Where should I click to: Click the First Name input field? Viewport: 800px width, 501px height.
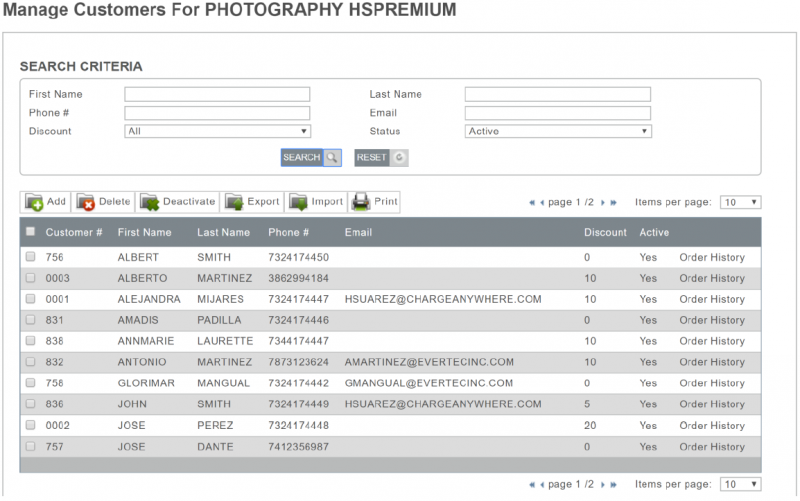(x=217, y=95)
